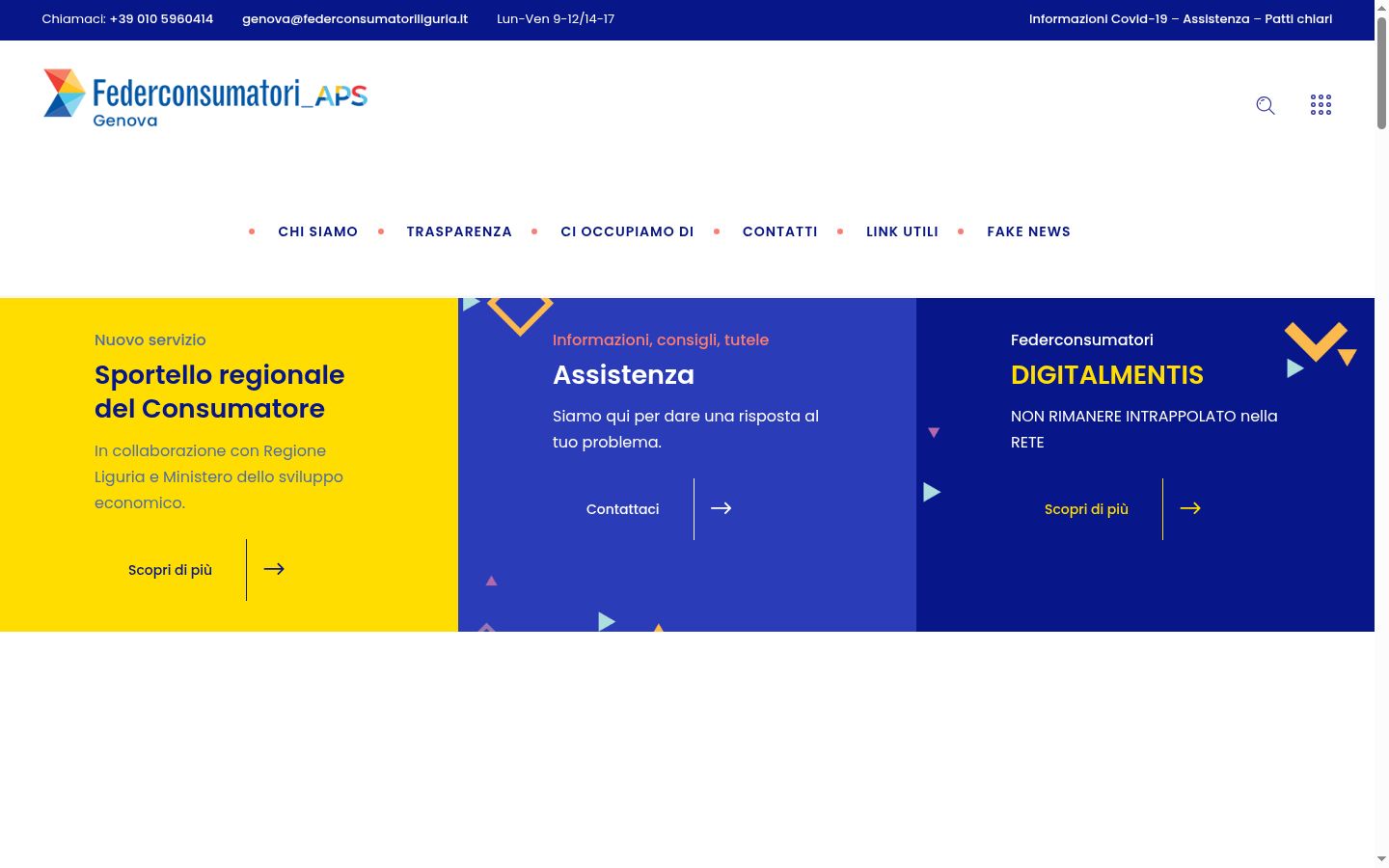The width and height of the screenshot is (1389, 868).
Task: Click the Nuovo servizio label
Action: click(x=150, y=339)
